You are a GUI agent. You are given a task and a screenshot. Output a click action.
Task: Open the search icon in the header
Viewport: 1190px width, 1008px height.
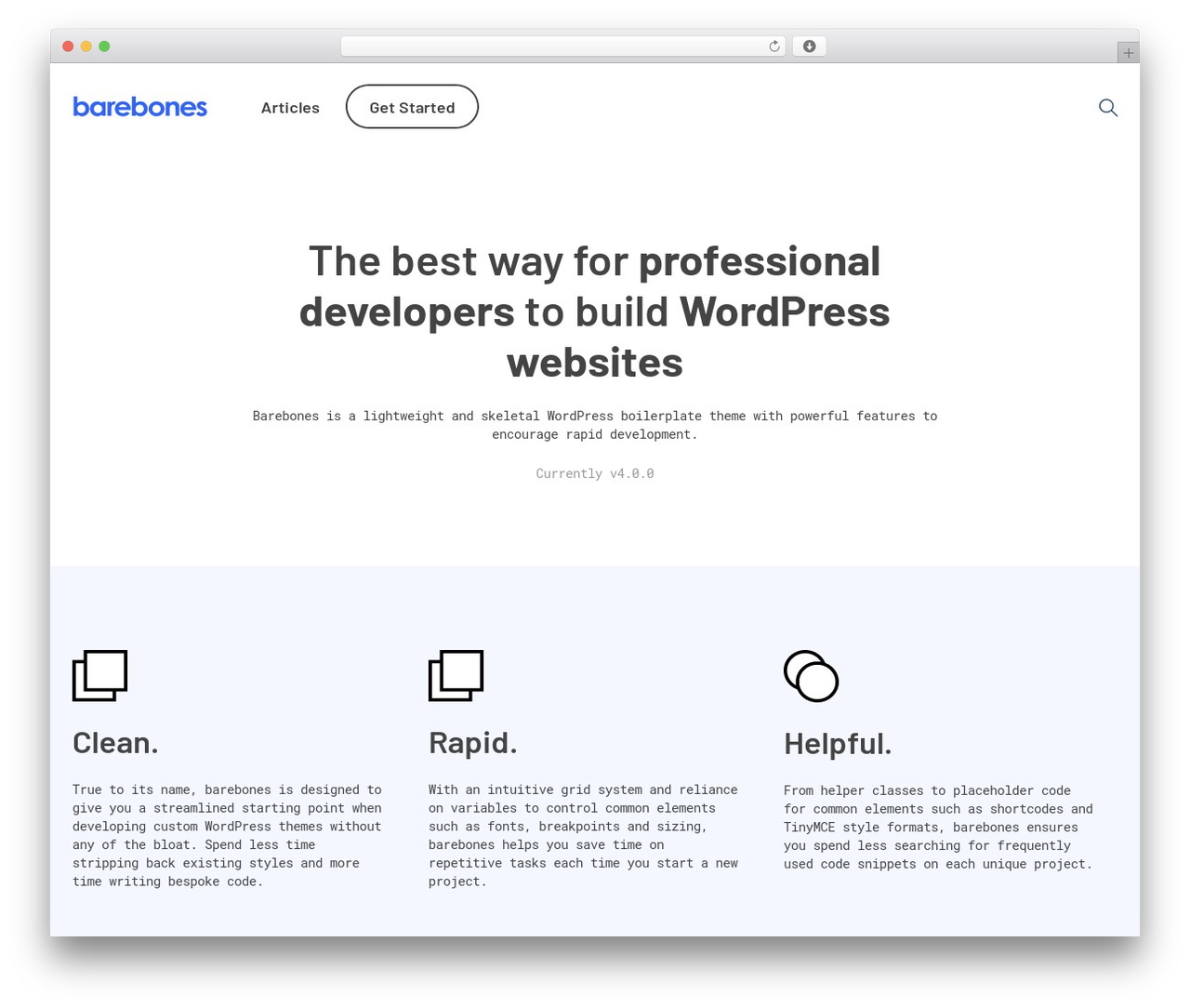(x=1107, y=108)
